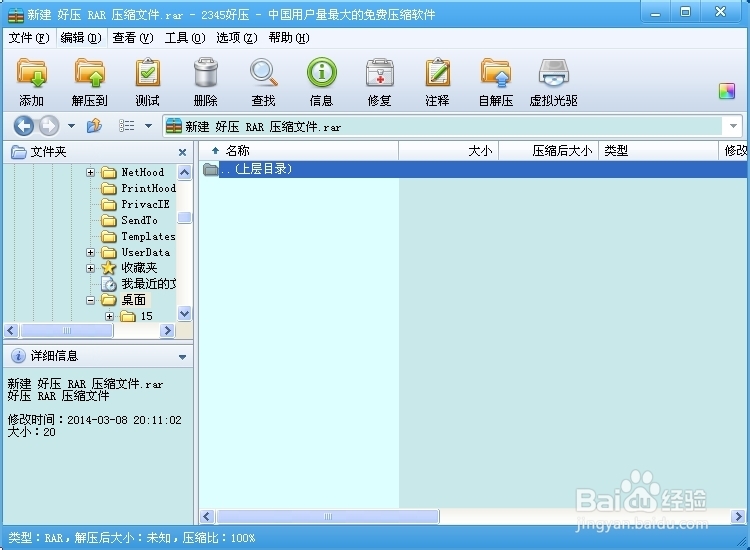
Task: Collapse the 详细信息 panel
Action: coord(182,357)
